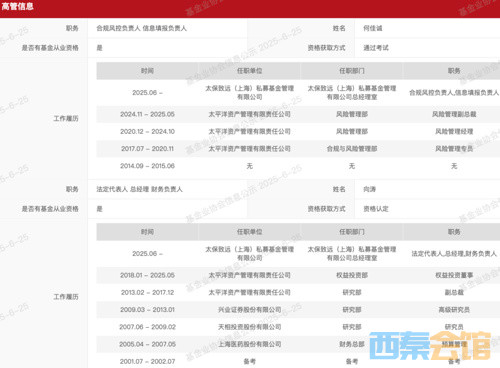
Task: Click 太平洋资产管理有限责任公司 in the 2017.07 row
Action: coord(249,149)
